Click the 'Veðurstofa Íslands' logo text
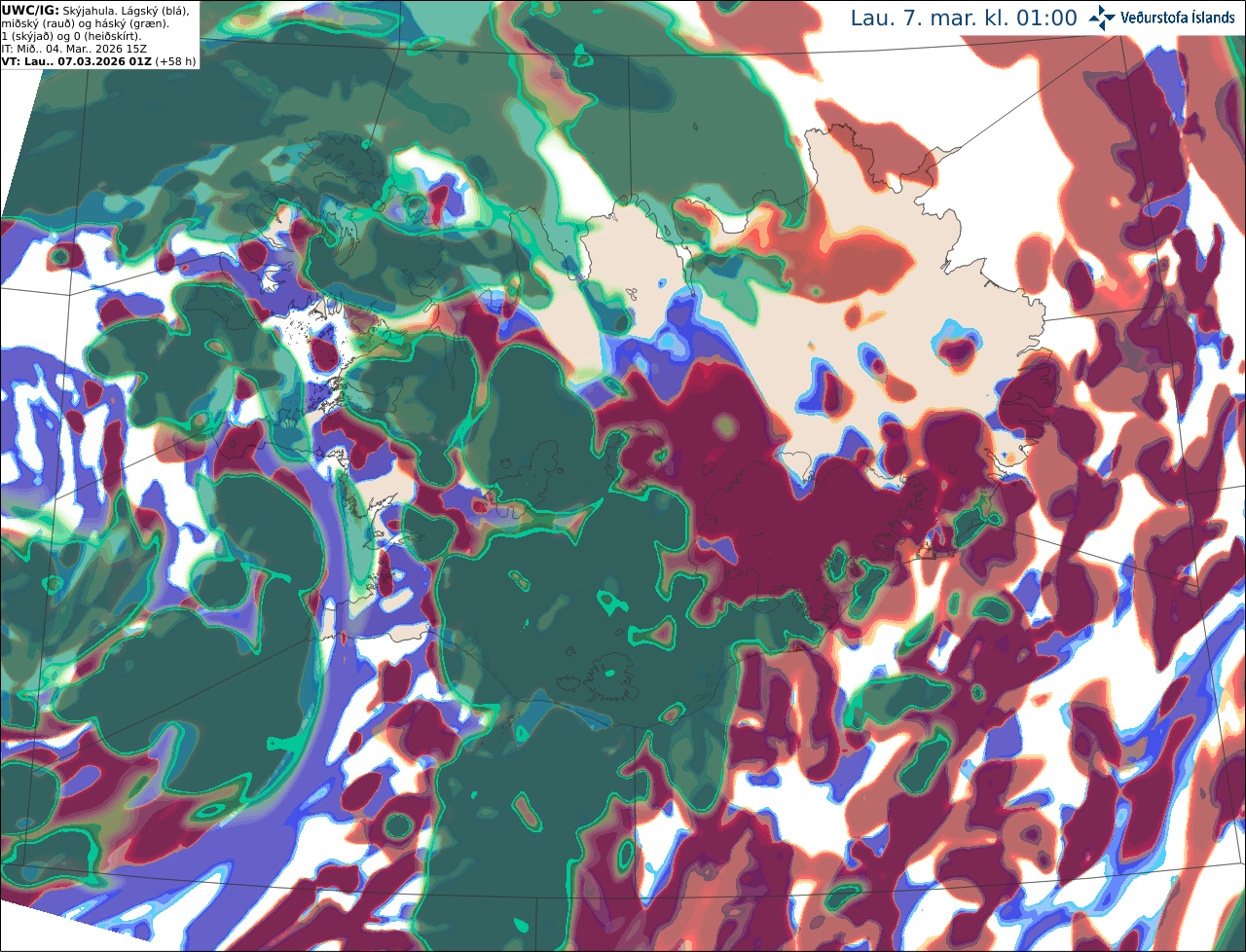1246x952 pixels. point(1178,18)
